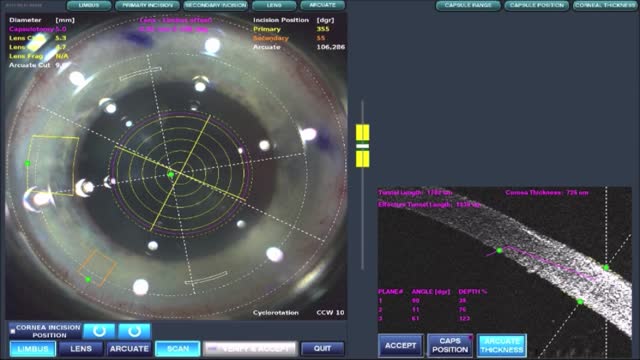The height and width of the screenshot is (360, 640).
Task: Select the green handle on yellow primary incision box
Action: point(28,164)
